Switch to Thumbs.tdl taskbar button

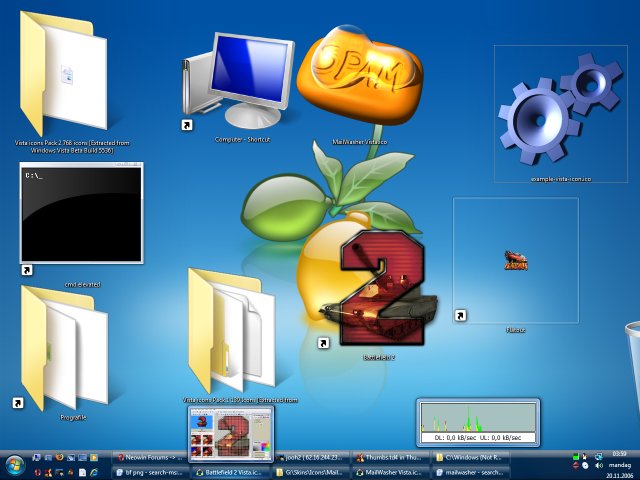tap(391, 458)
